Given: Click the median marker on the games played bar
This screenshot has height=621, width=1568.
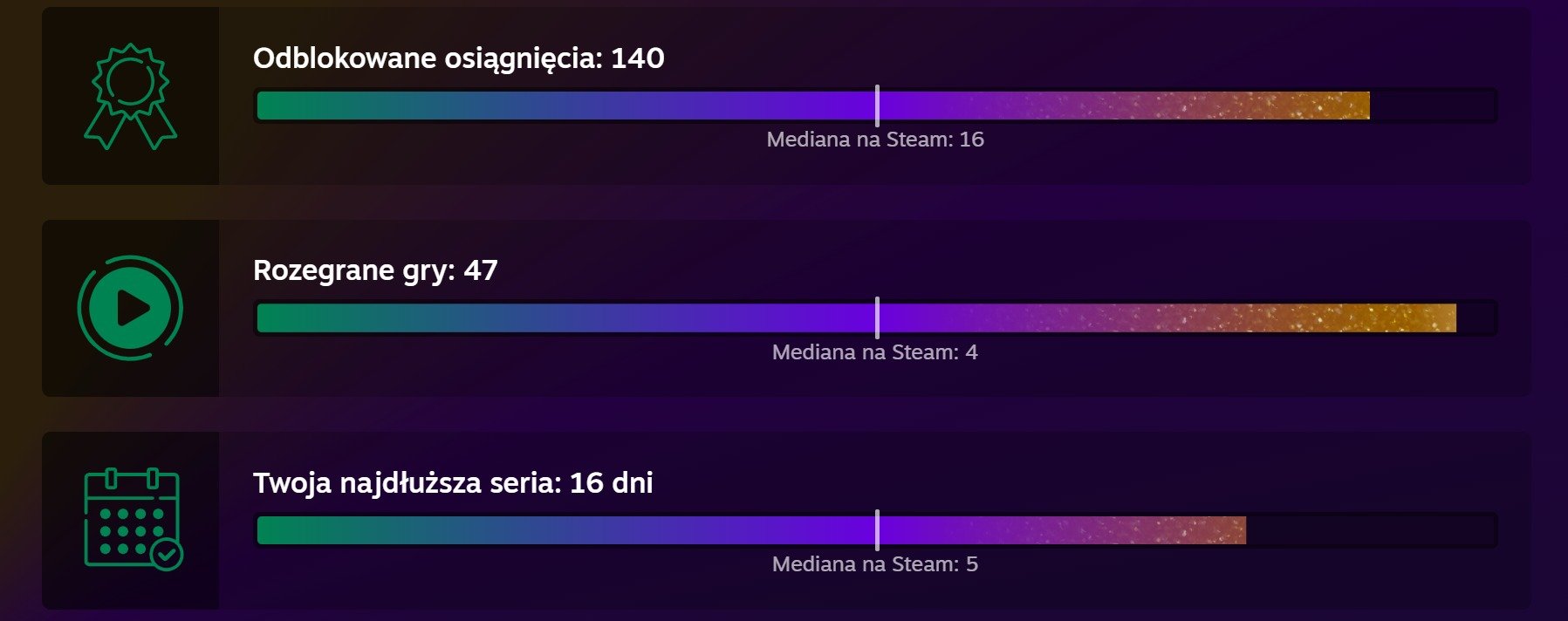Looking at the screenshot, I should [877, 317].
